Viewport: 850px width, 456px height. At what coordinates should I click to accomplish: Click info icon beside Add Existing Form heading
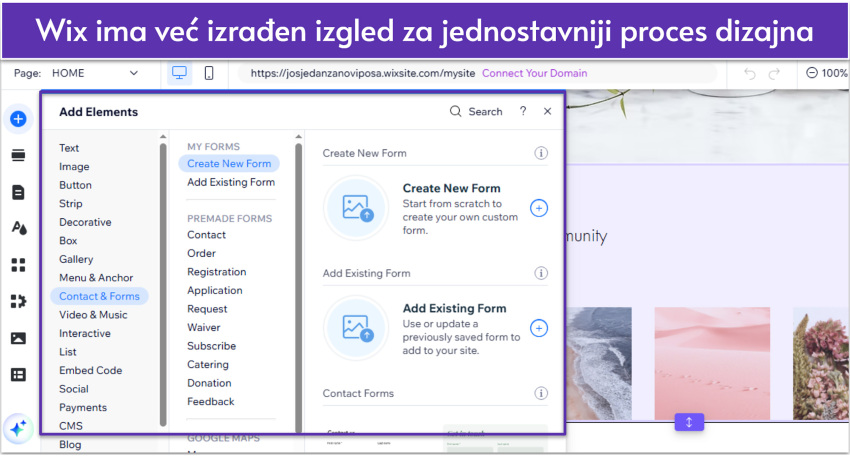pos(541,273)
